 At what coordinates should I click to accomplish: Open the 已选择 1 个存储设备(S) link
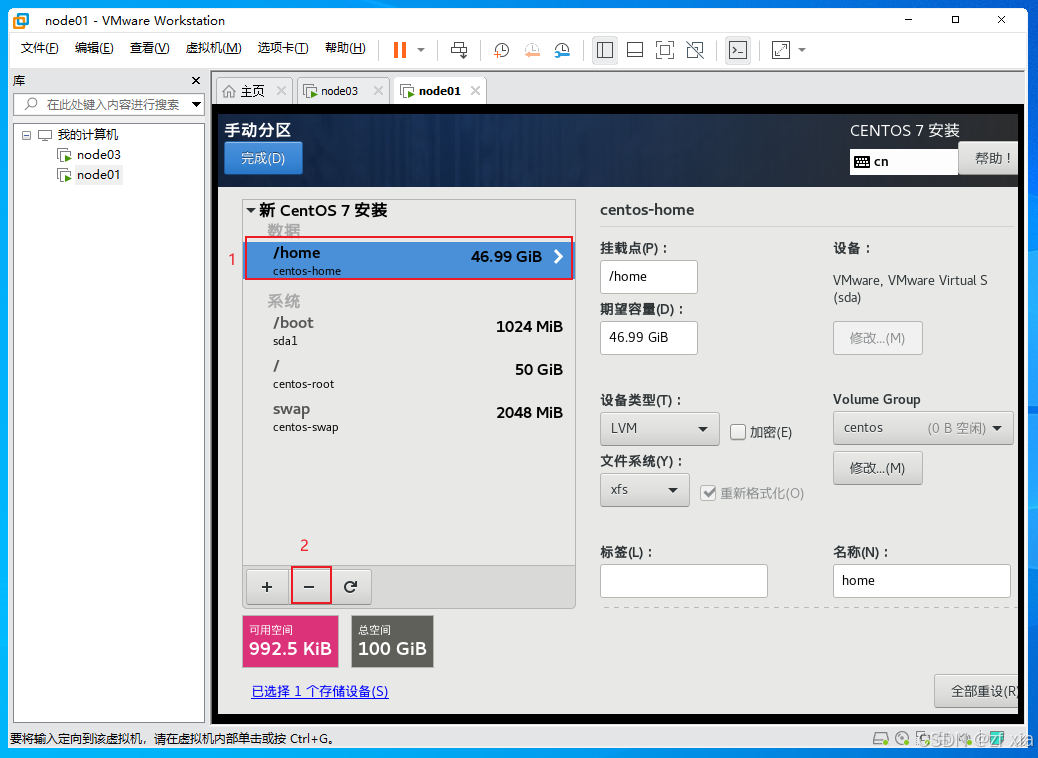(320, 691)
